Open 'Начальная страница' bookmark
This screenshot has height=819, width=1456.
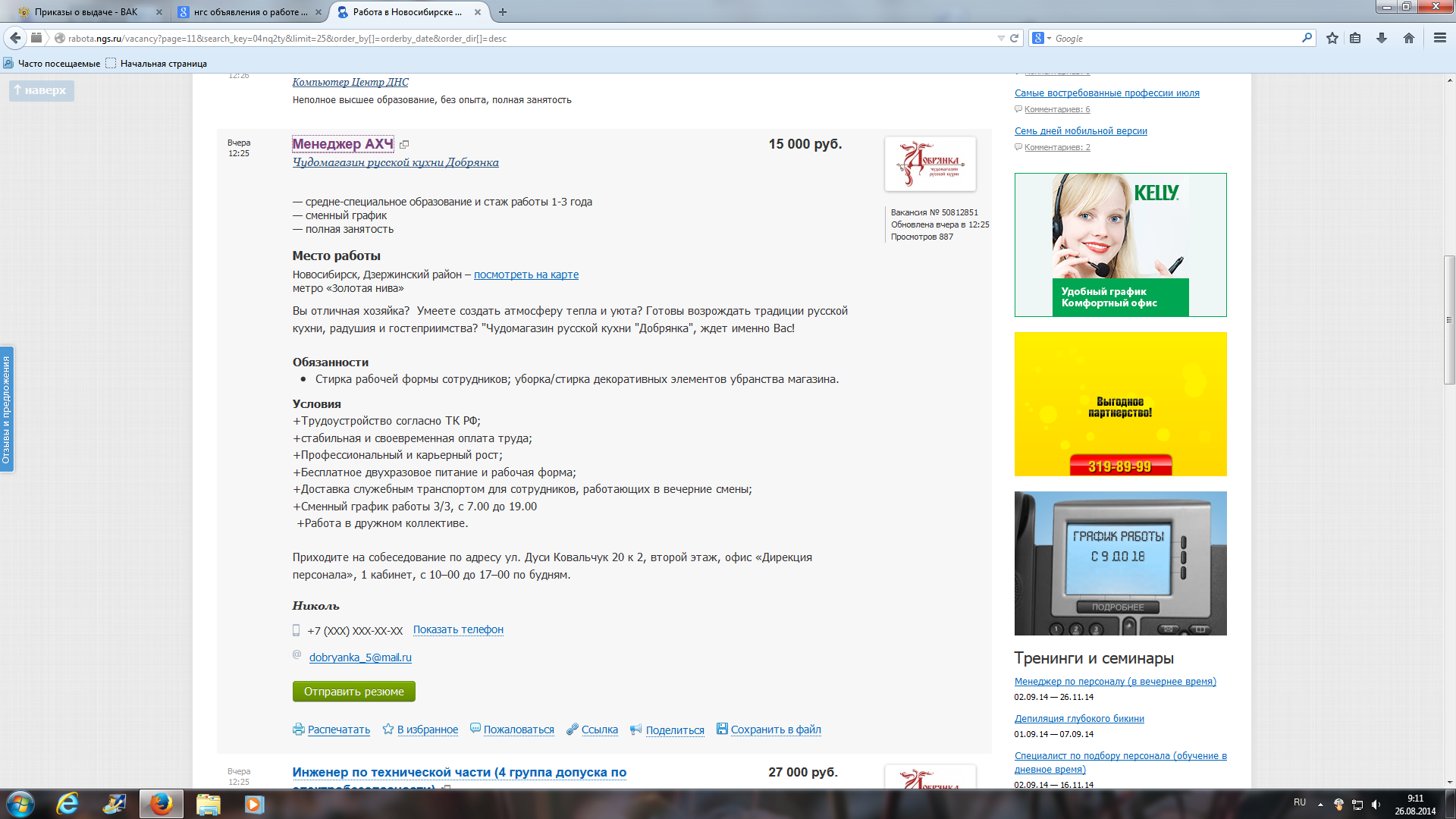tap(156, 64)
